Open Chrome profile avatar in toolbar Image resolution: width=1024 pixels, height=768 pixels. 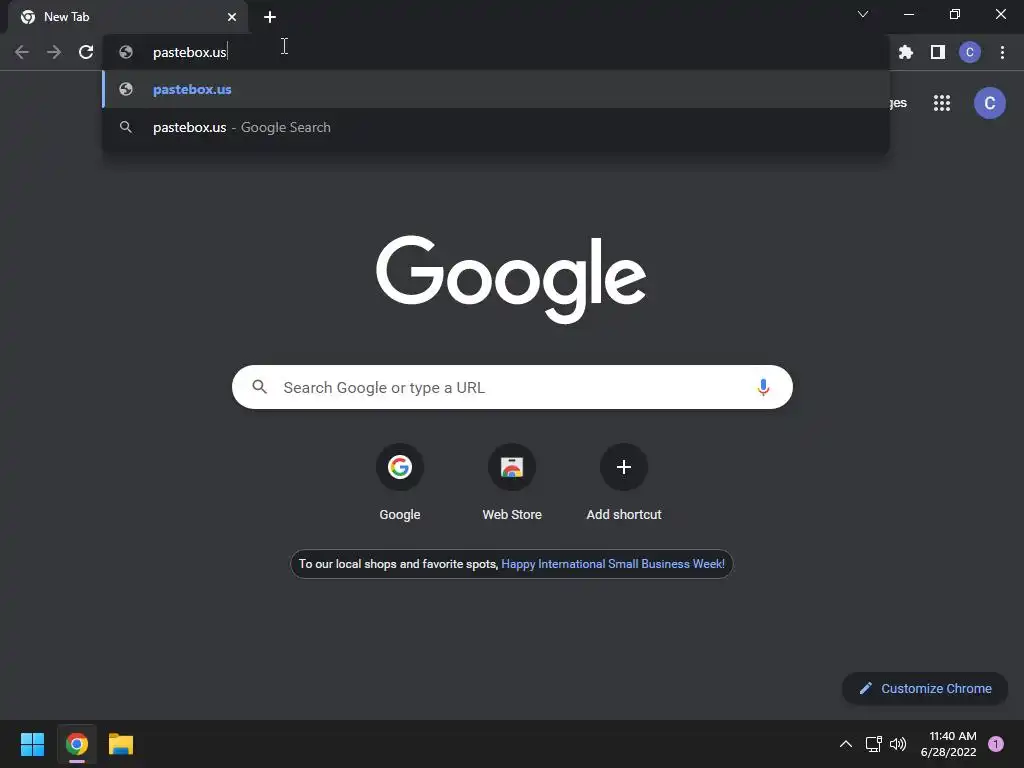(x=970, y=52)
